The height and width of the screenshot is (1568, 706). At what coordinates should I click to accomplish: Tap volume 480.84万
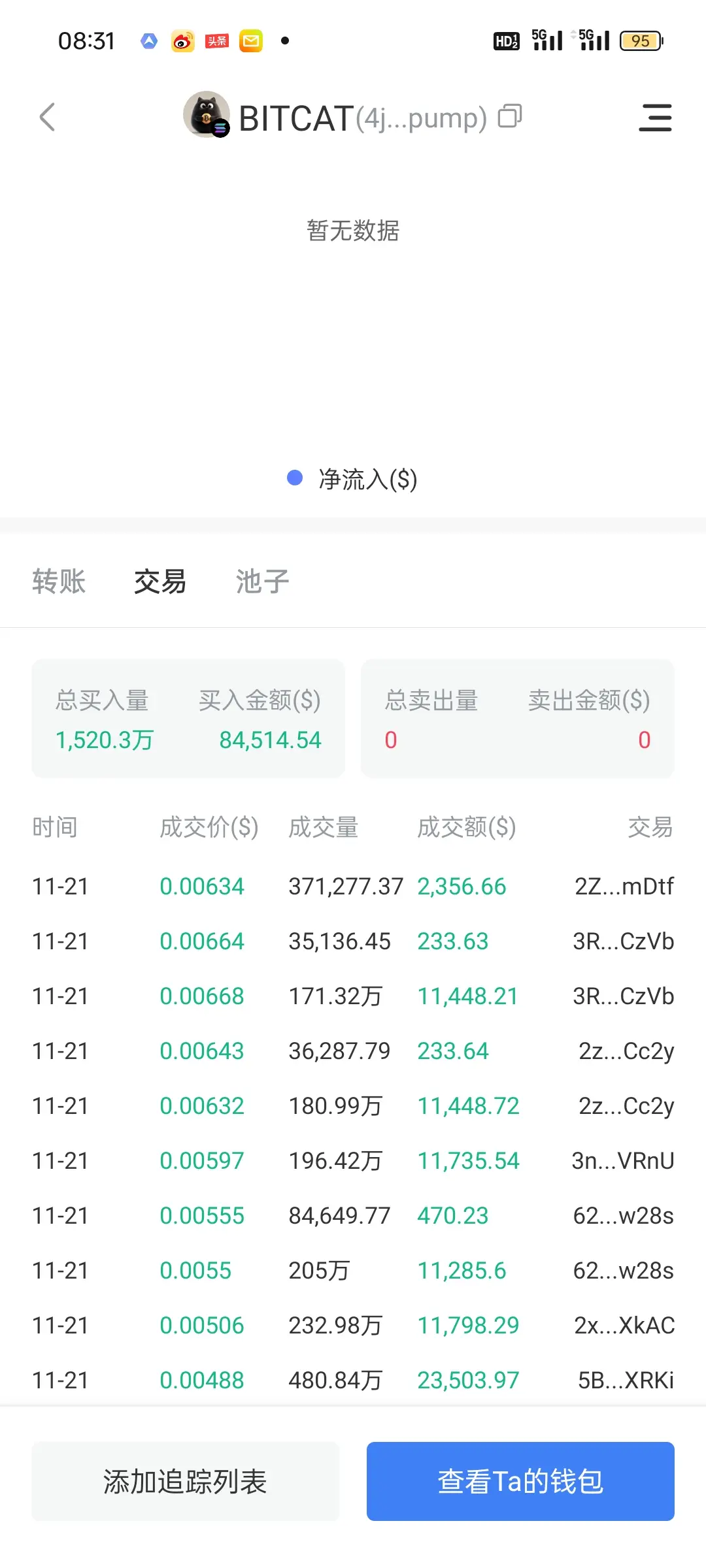point(335,1380)
